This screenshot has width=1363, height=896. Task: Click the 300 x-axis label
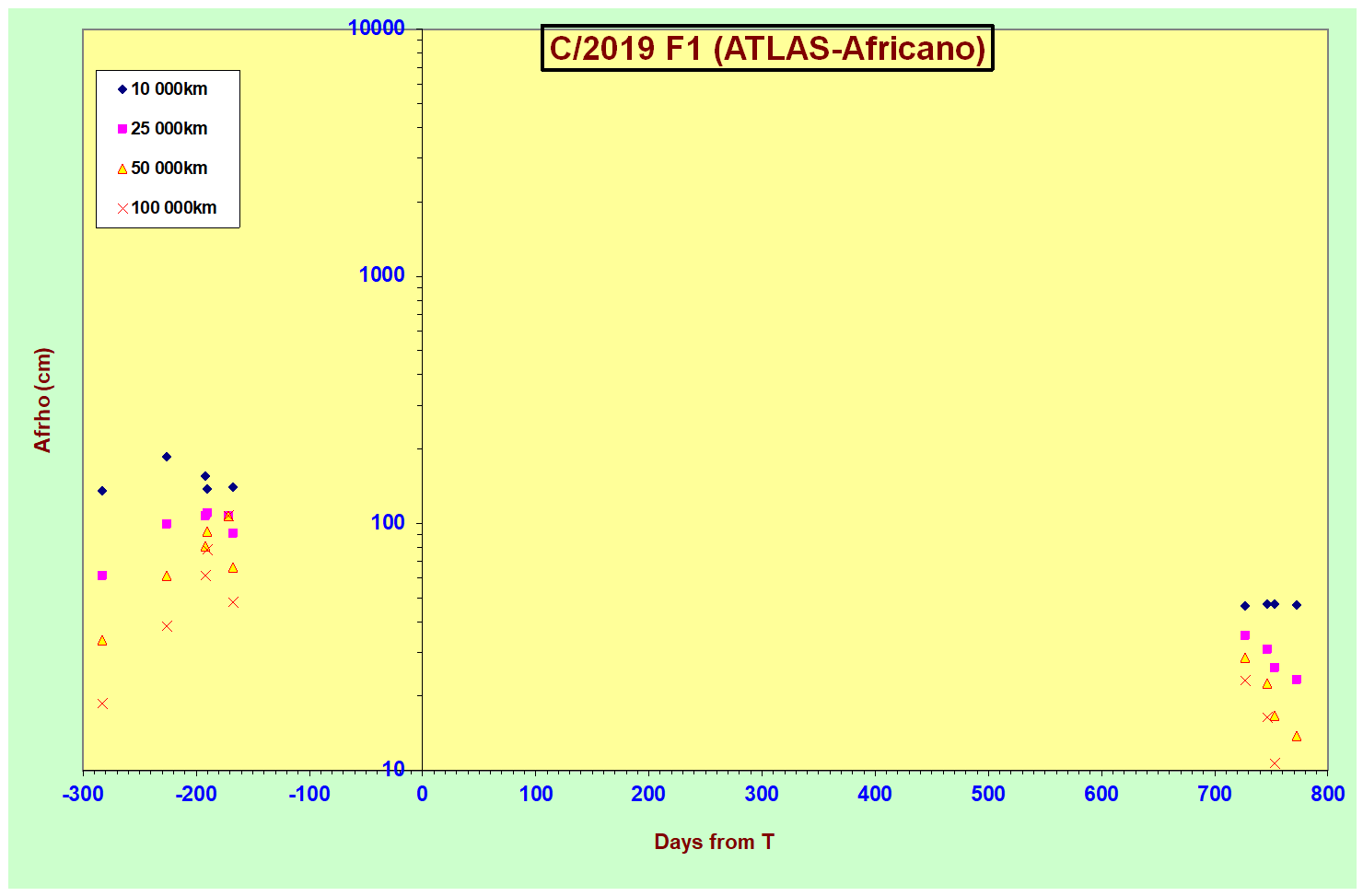(x=762, y=795)
